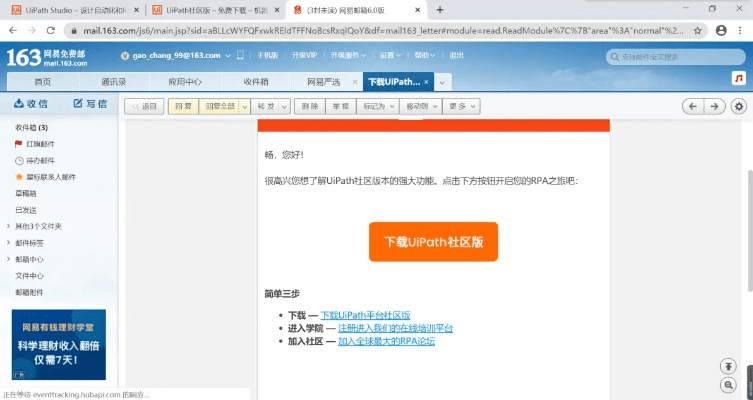The image size is (753, 400).
Task: Open the 转发 dropdown arrow
Action: [x=284, y=107]
